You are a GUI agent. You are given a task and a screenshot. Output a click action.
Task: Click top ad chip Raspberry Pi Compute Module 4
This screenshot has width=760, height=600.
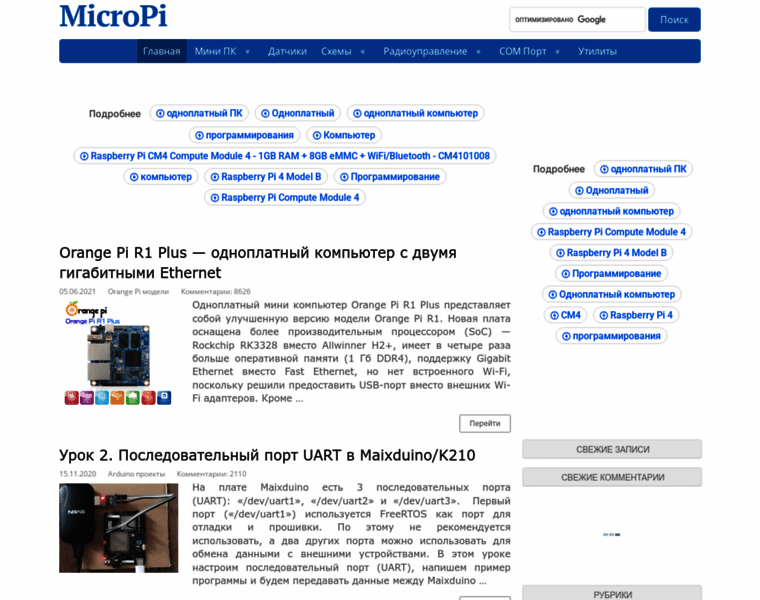coord(285,198)
